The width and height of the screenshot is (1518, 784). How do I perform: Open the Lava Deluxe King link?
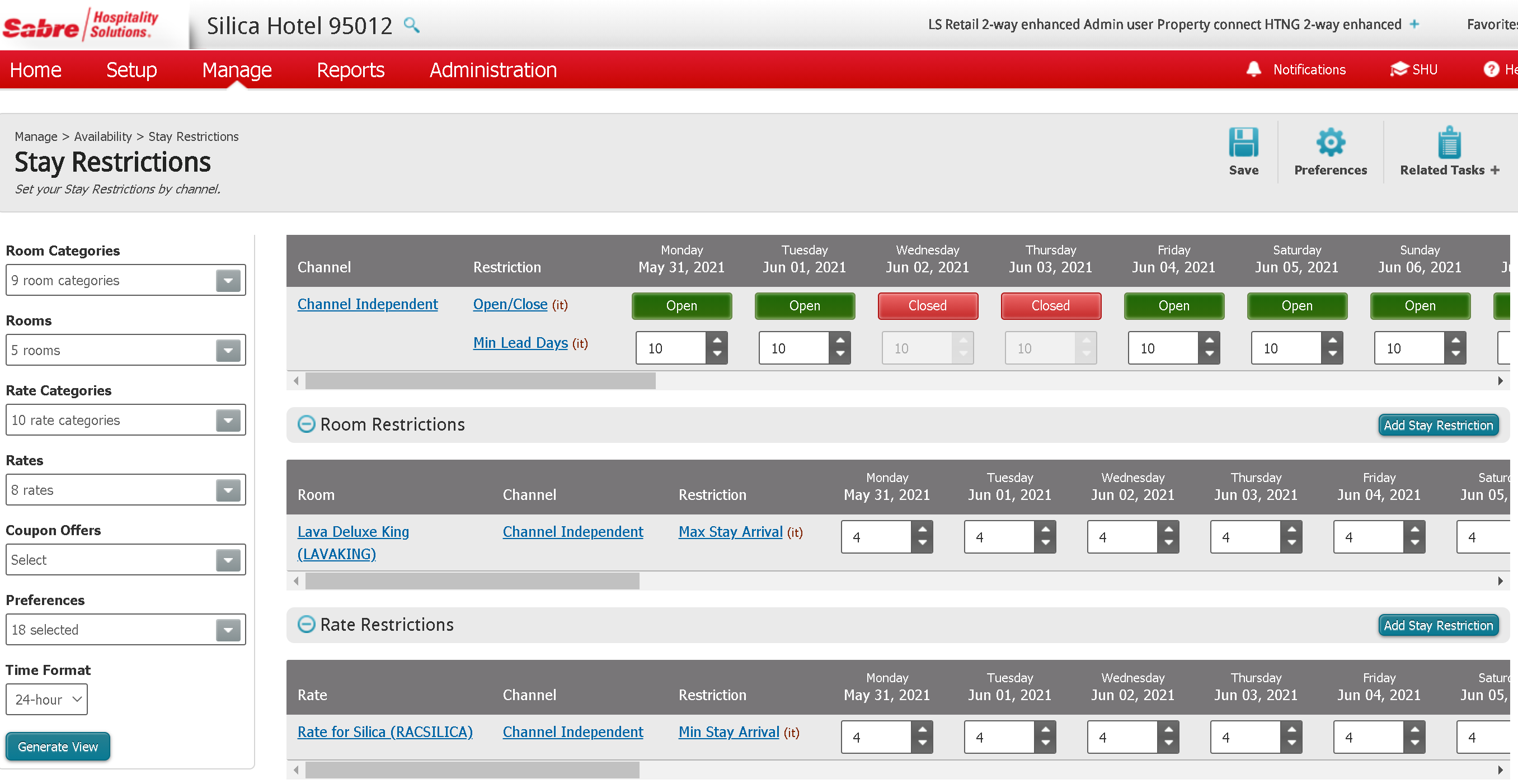[x=353, y=532]
